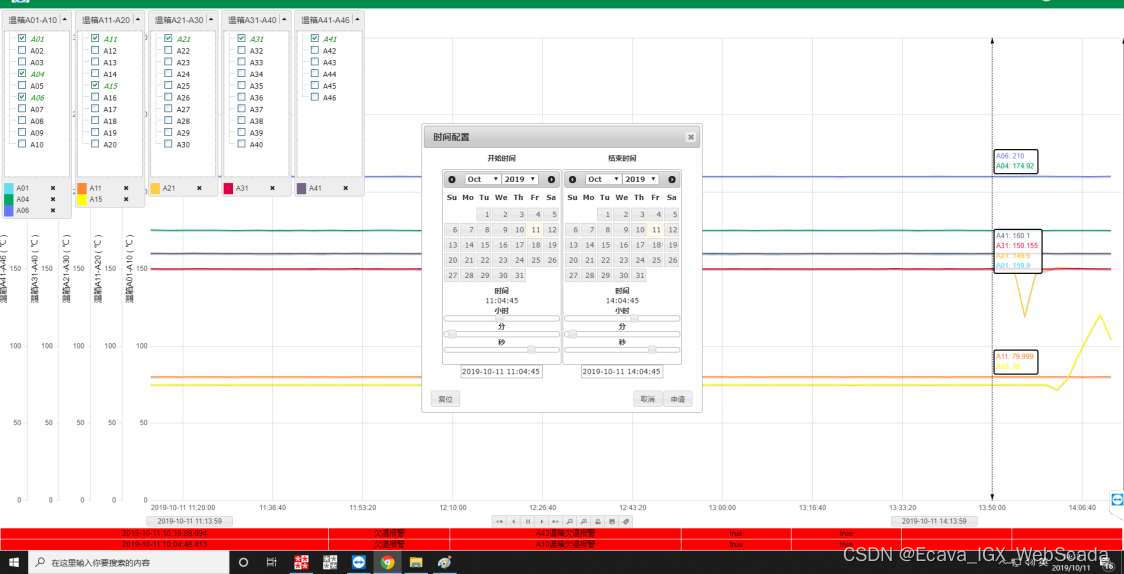Check the A32 checkbox
The width and height of the screenshot is (1124, 574).
(242, 50)
